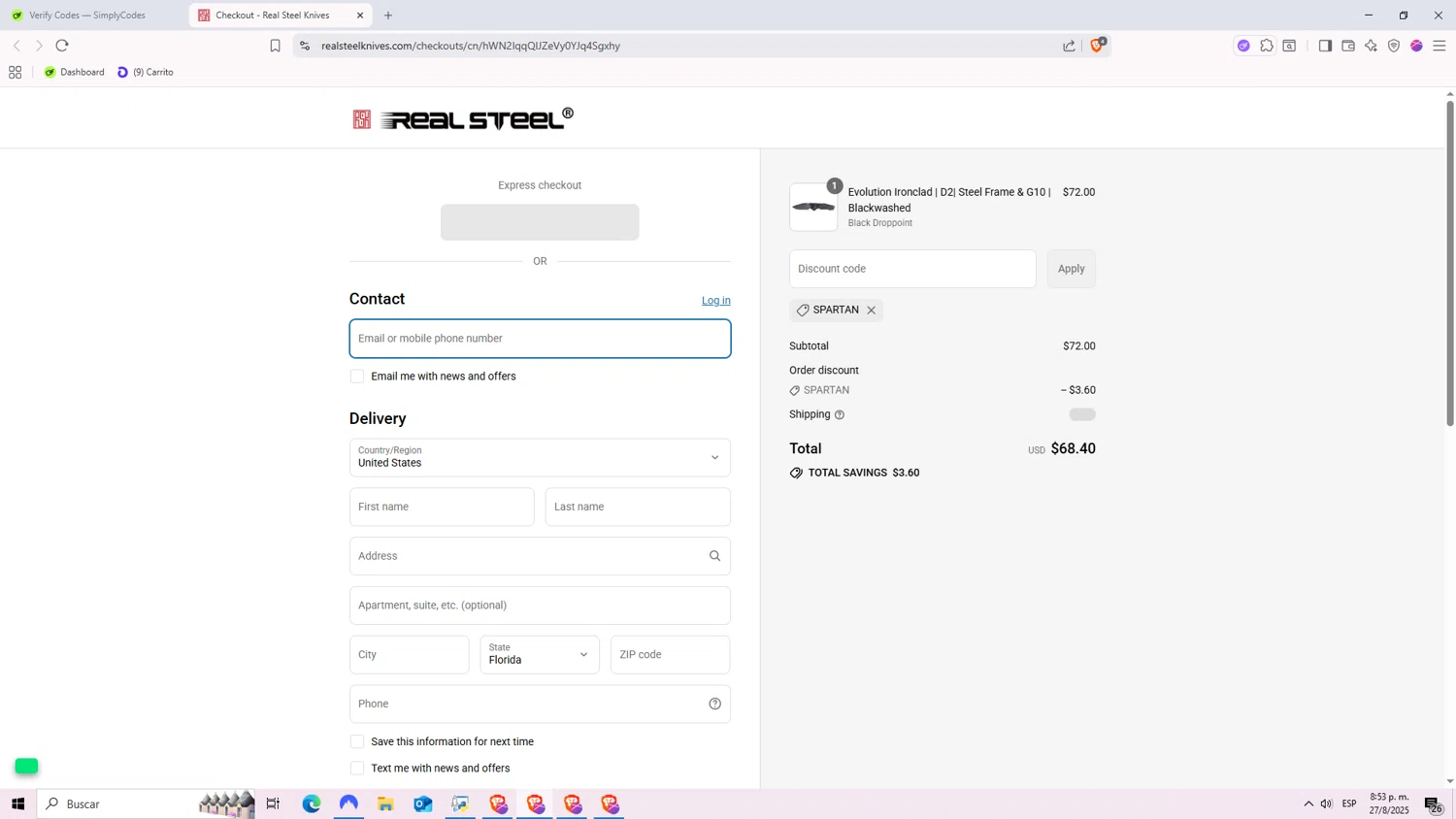The width and height of the screenshot is (1456, 819).
Task: Open a new browser tab
Action: click(388, 16)
